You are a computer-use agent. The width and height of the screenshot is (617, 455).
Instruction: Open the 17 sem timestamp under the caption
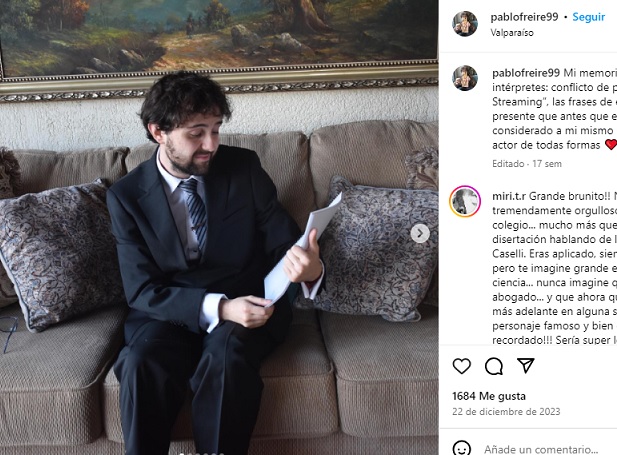547,164
